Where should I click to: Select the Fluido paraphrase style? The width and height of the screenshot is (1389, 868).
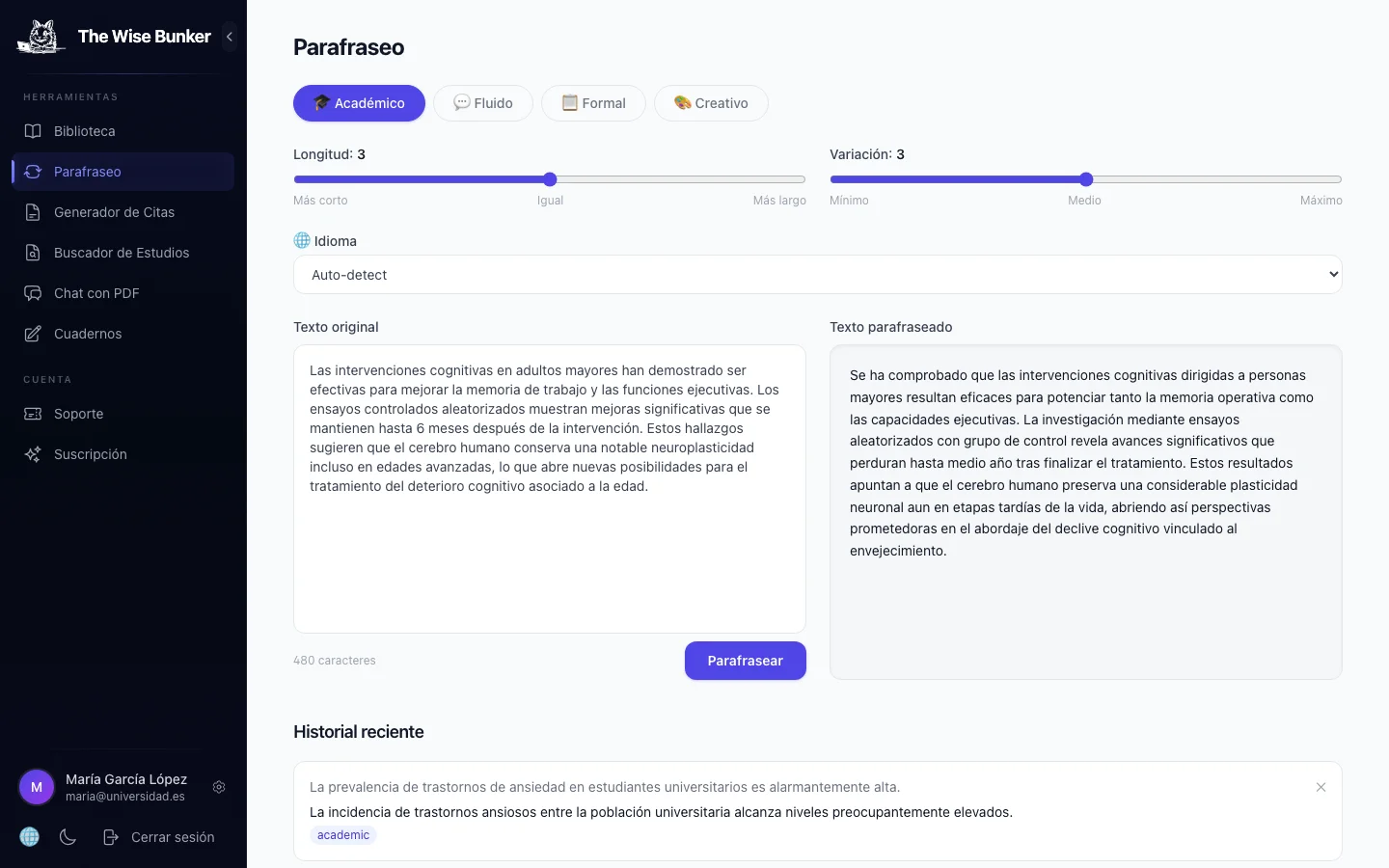point(482,103)
